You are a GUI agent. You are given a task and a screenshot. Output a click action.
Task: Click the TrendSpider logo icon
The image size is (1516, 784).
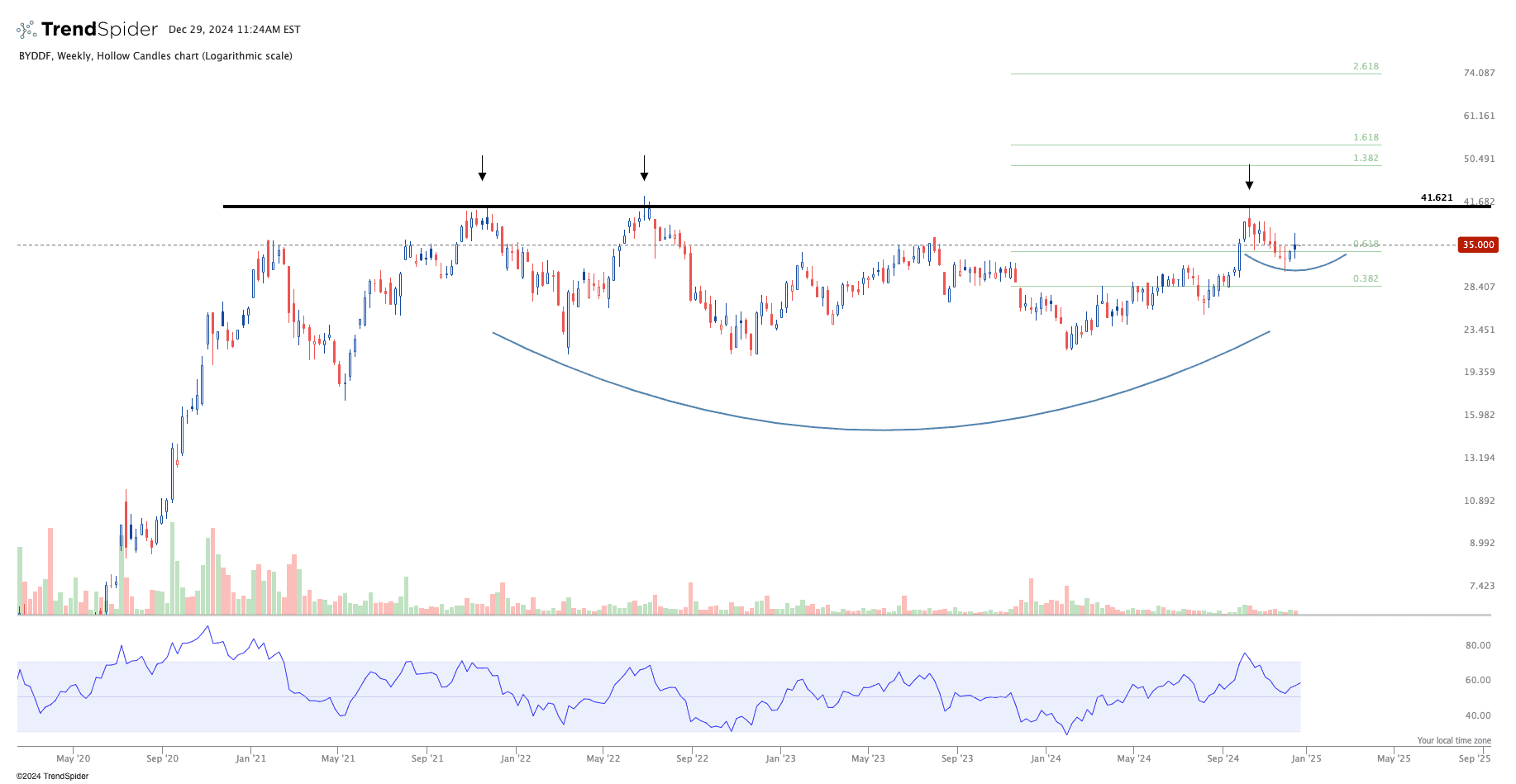coord(26,30)
